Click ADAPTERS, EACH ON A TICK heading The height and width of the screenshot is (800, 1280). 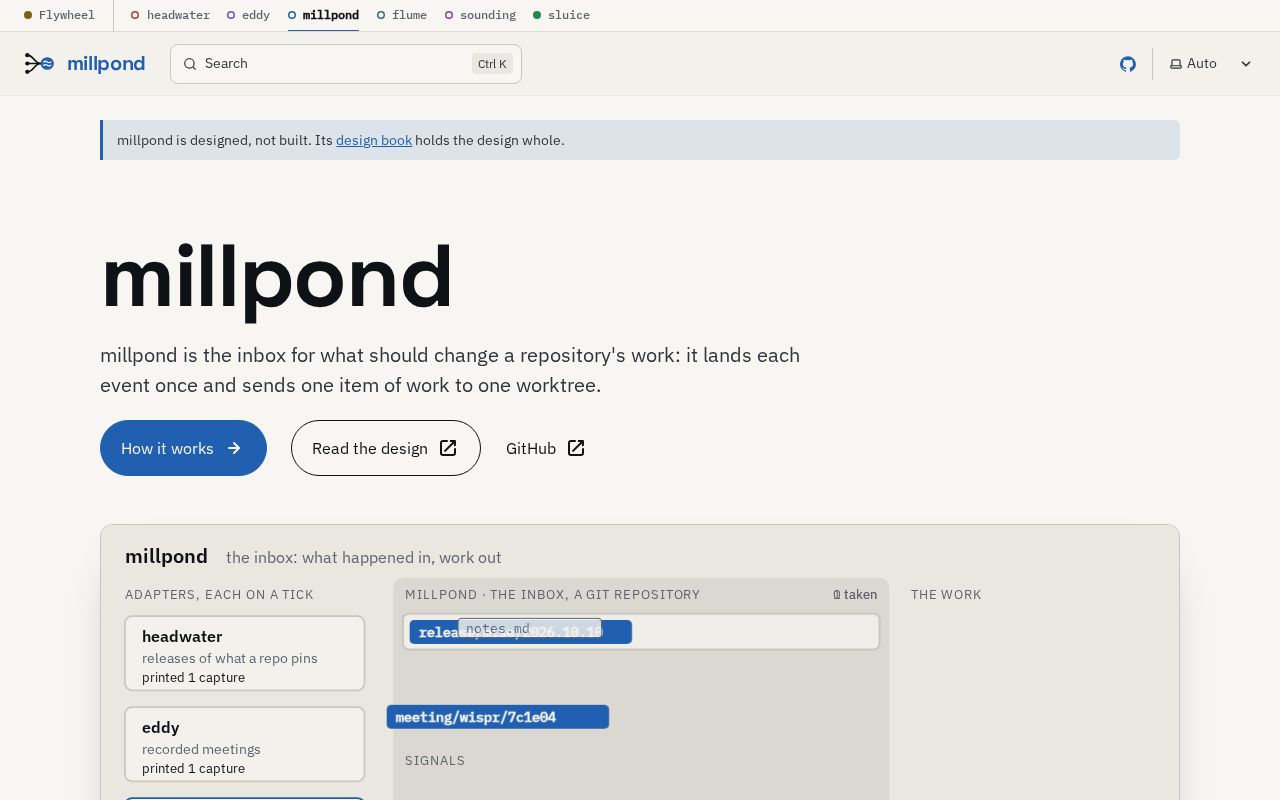click(x=219, y=594)
